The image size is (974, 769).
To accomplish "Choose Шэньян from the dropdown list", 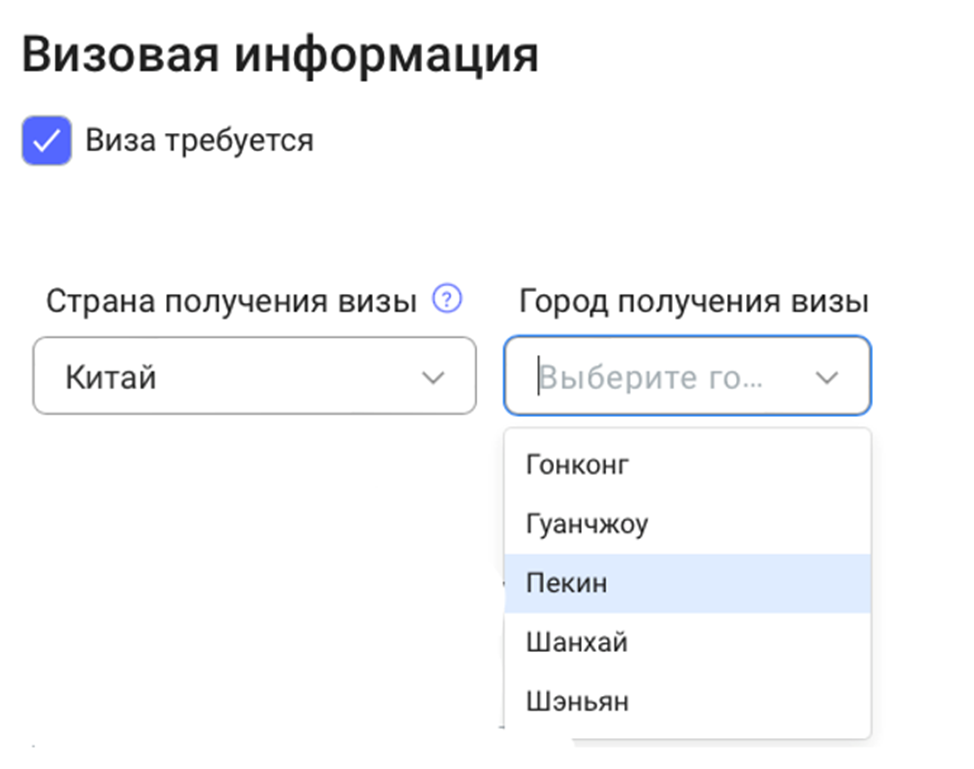I will click(x=577, y=701).
